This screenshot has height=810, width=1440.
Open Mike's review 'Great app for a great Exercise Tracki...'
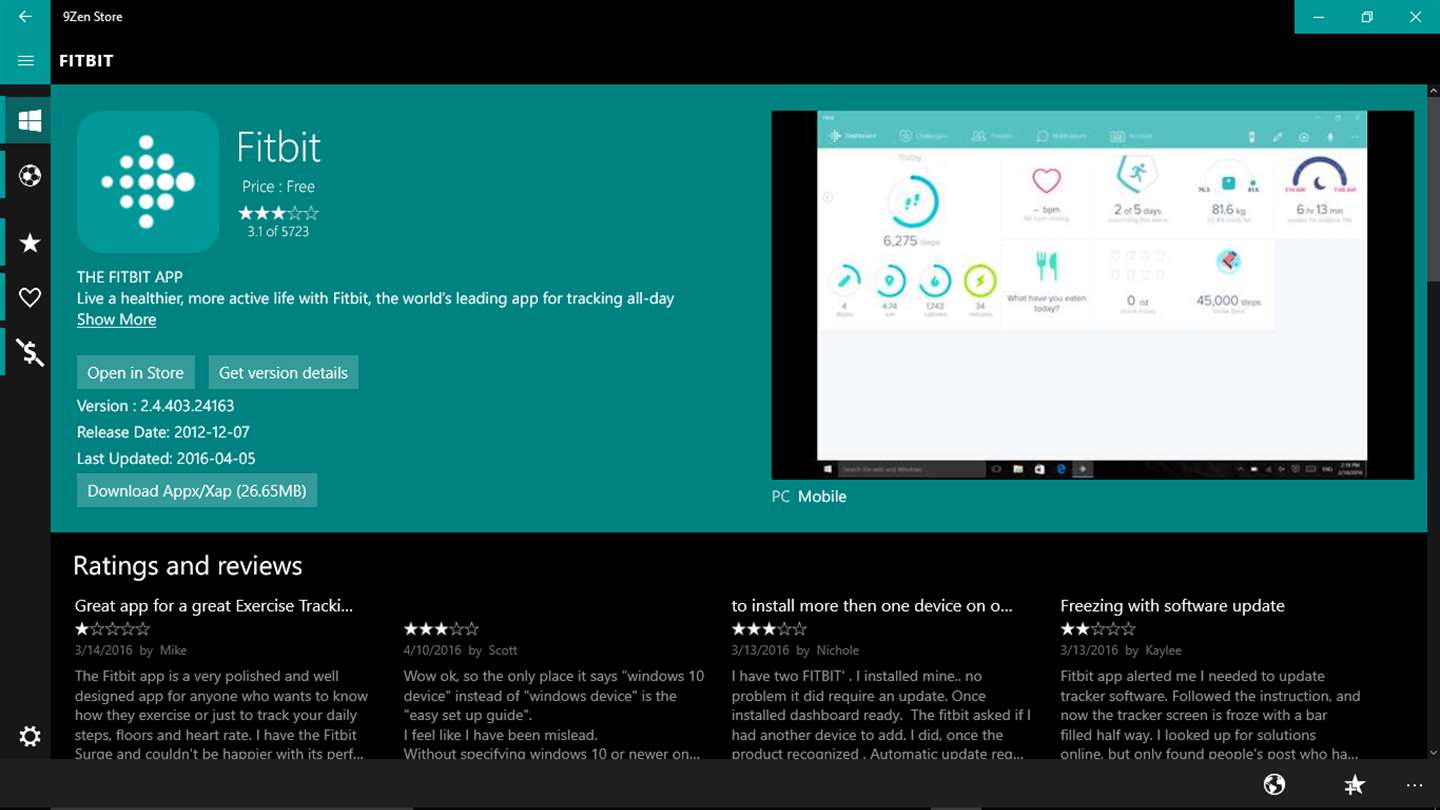point(221,680)
